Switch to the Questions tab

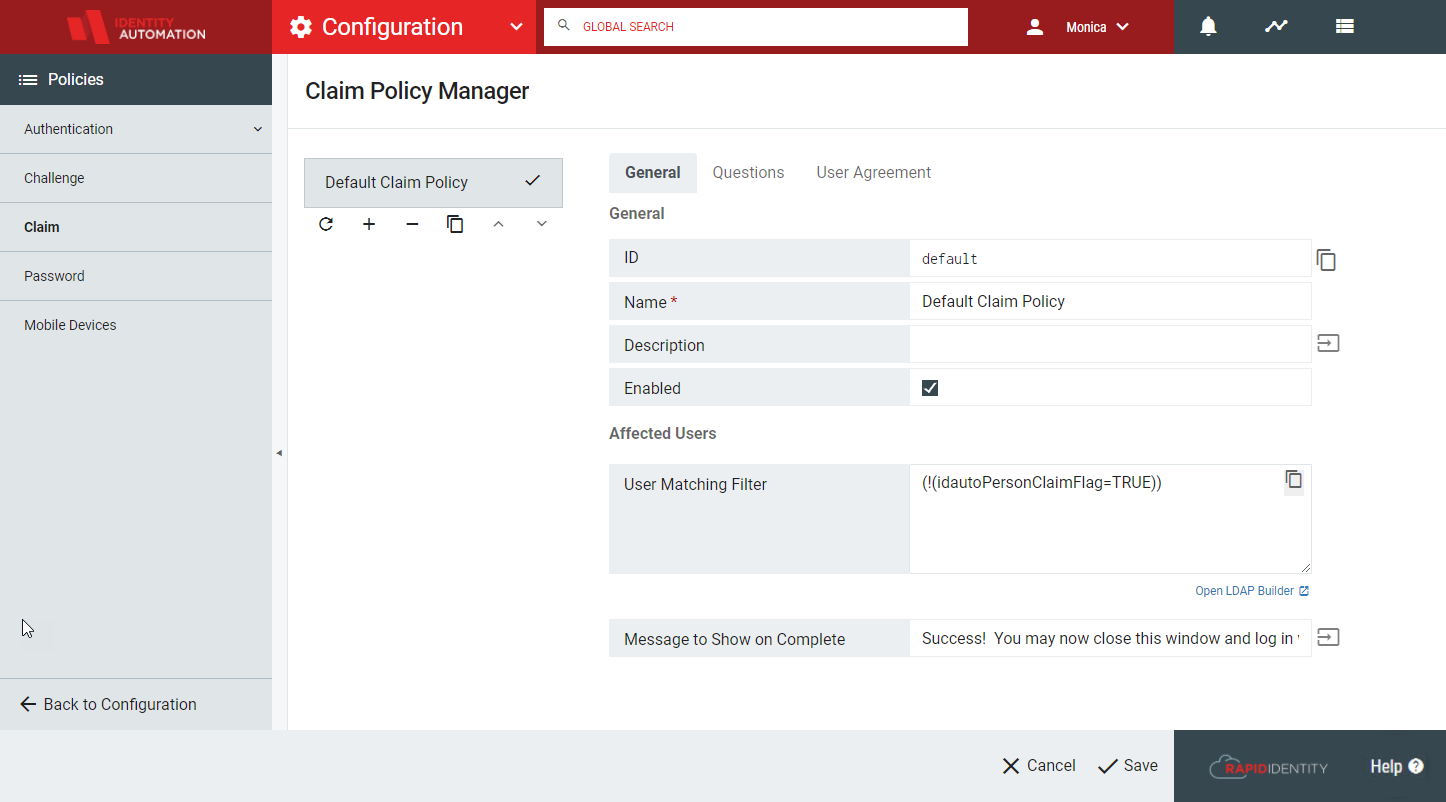(748, 172)
